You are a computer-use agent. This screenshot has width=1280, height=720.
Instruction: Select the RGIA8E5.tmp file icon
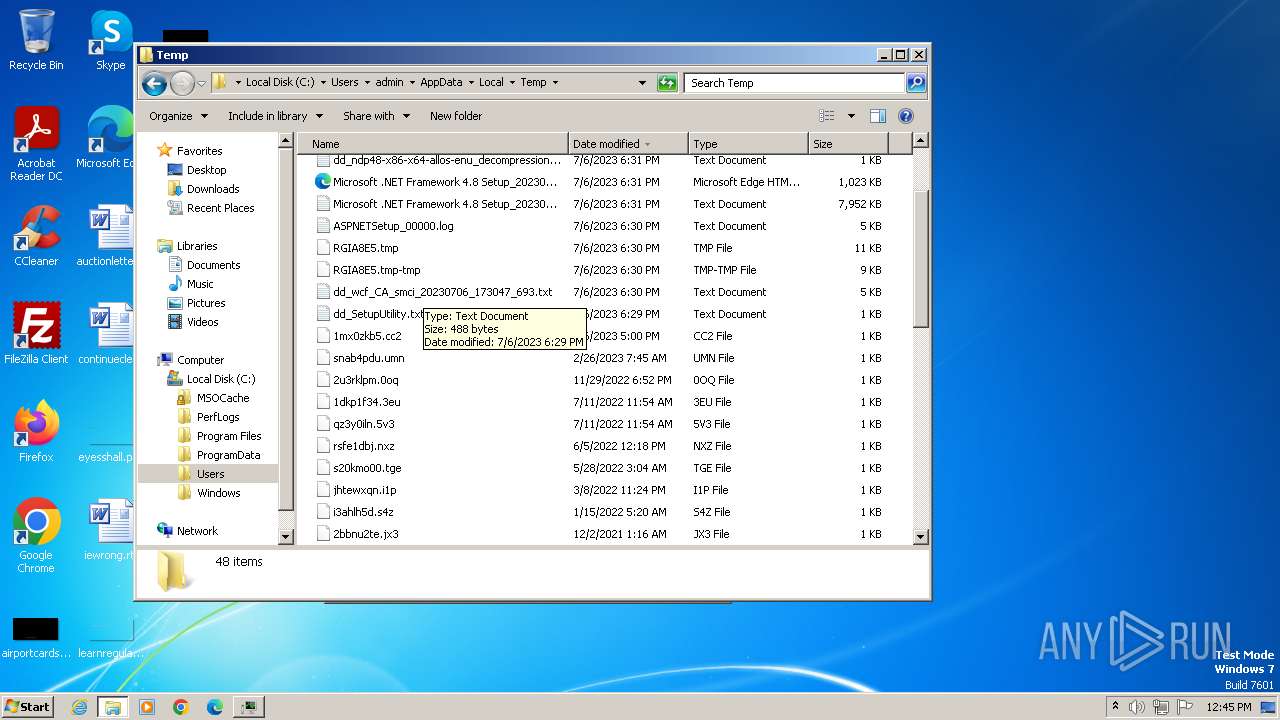323,248
